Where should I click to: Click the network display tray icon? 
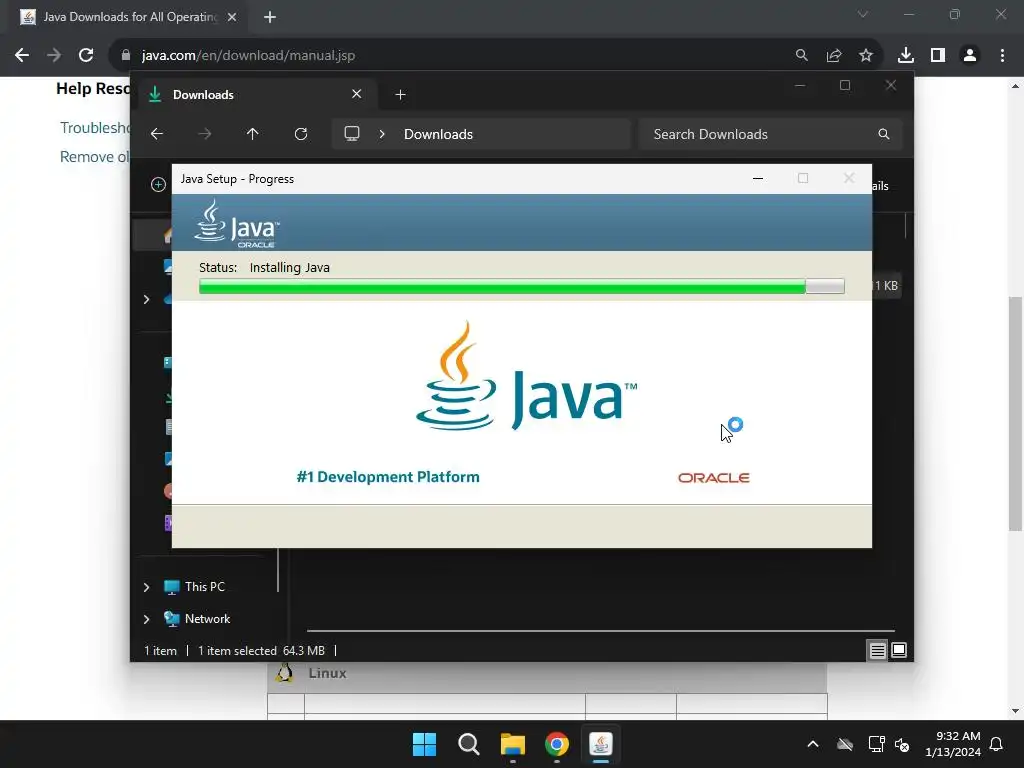tap(876, 744)
